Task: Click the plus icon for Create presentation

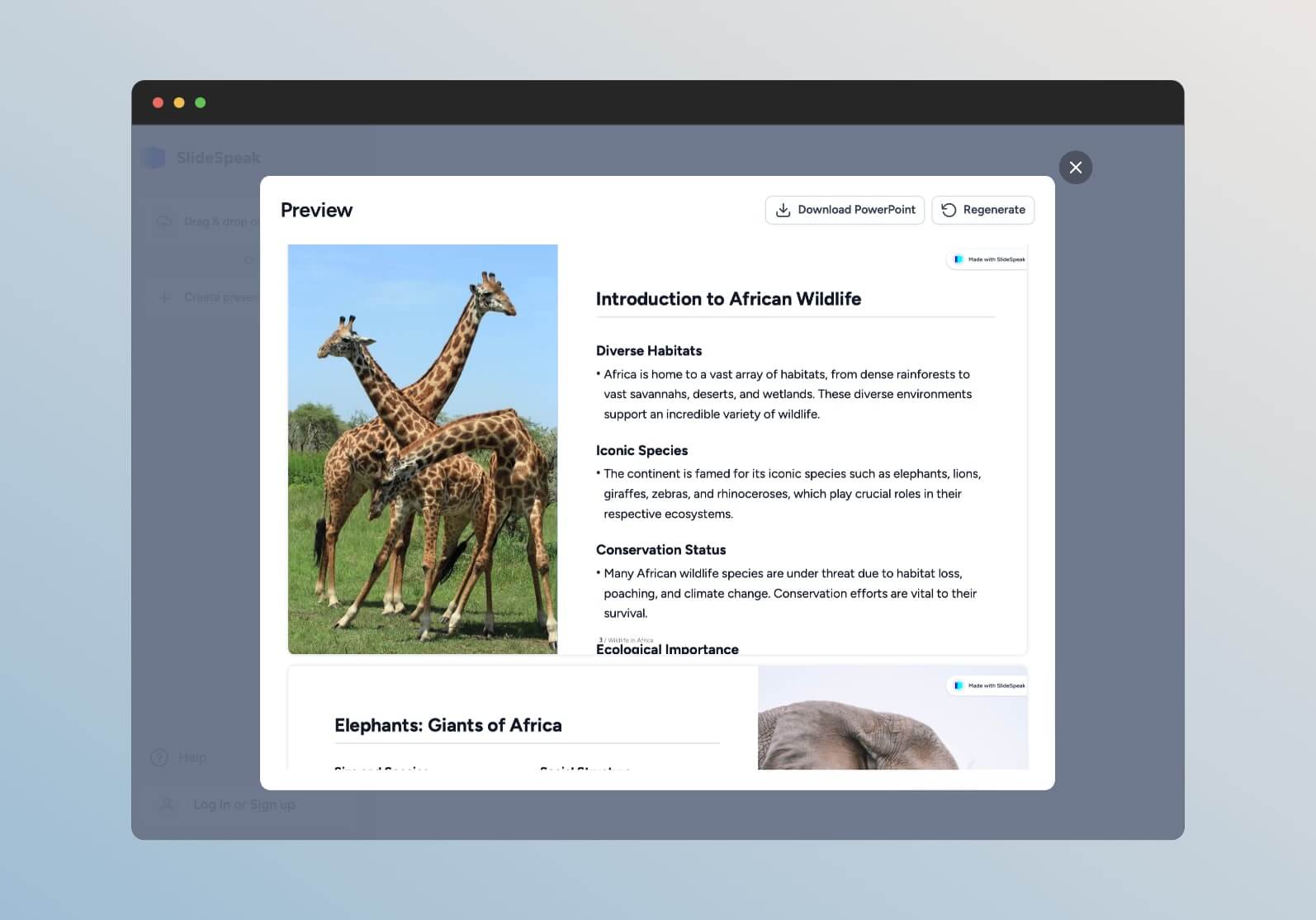Action: pos(164,297)
